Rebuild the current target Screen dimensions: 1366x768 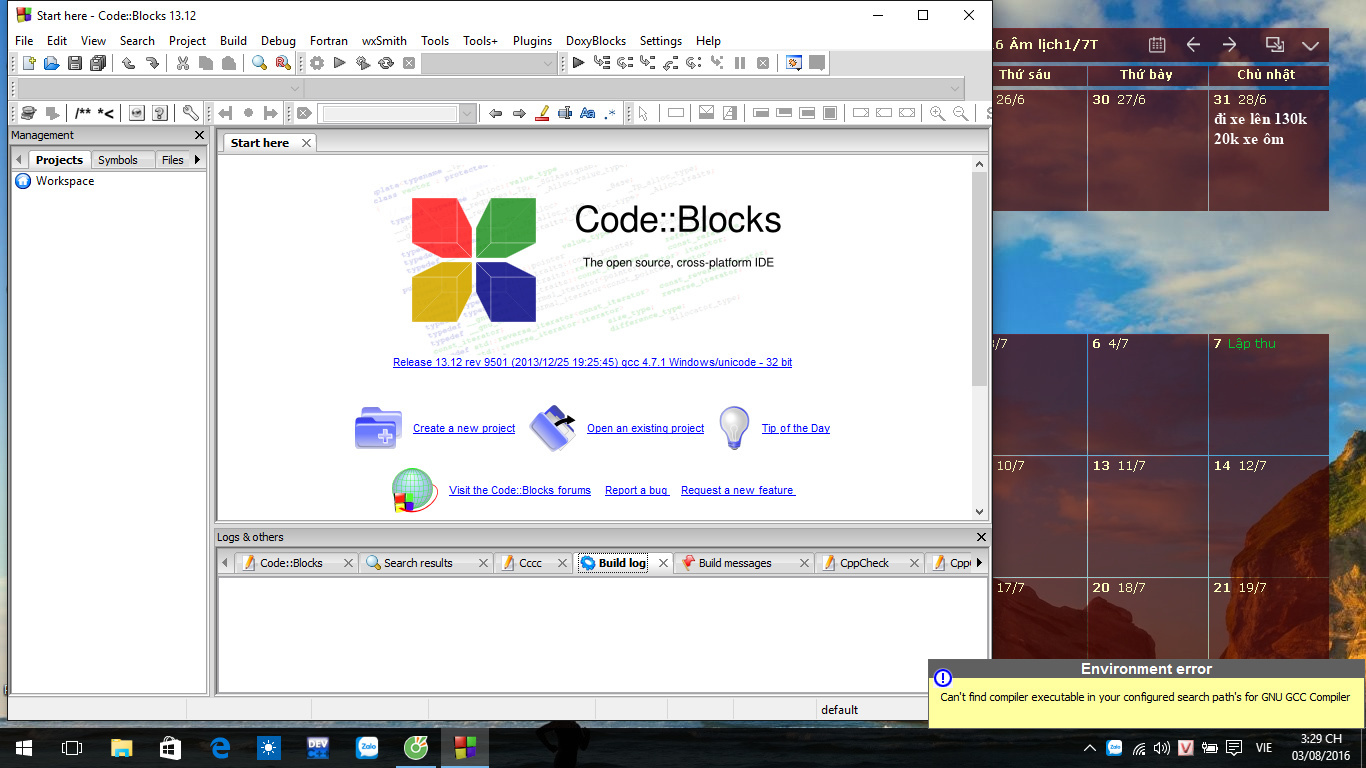coord(386,62)
